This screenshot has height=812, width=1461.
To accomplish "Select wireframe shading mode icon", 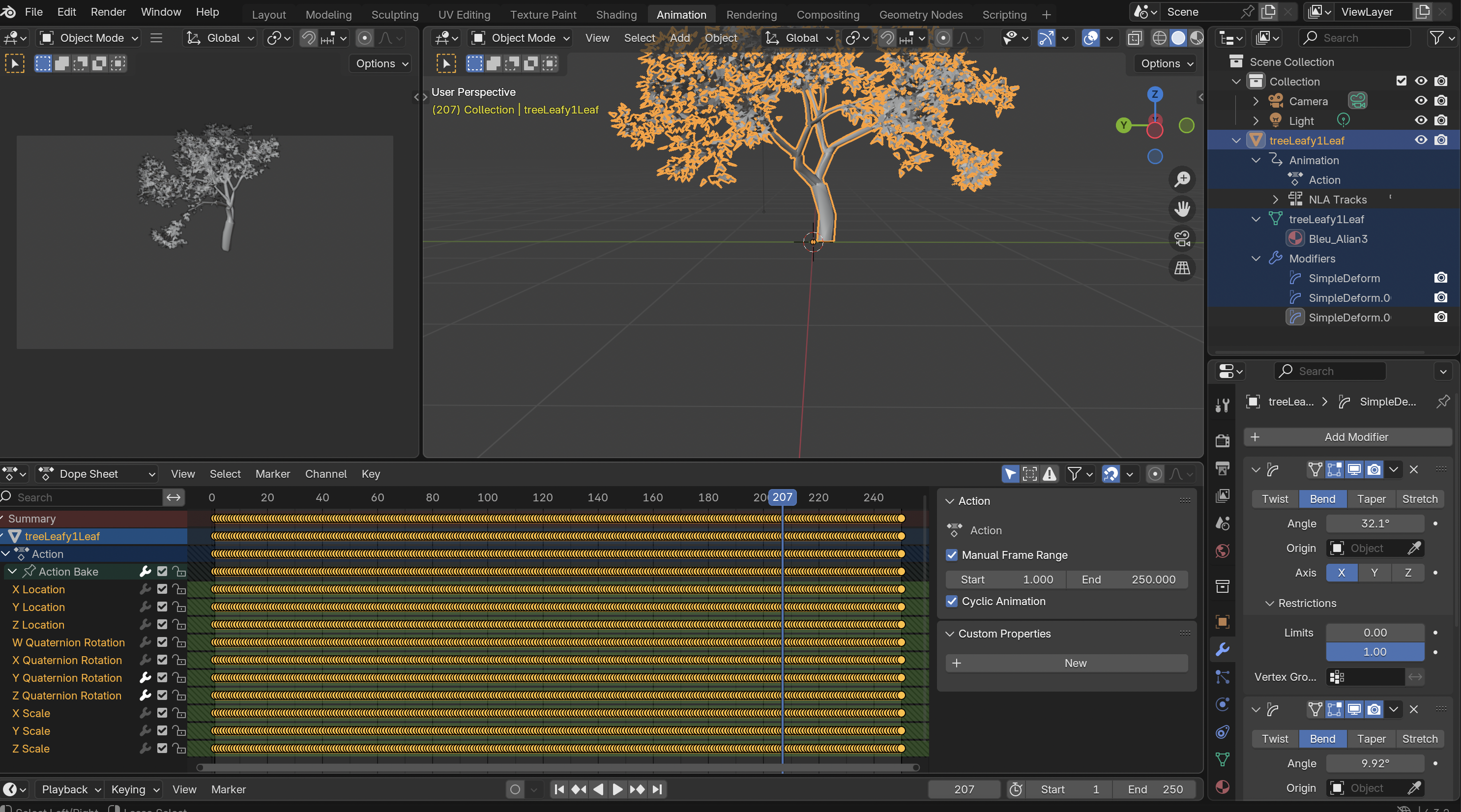I will [x=1160, y=38].
